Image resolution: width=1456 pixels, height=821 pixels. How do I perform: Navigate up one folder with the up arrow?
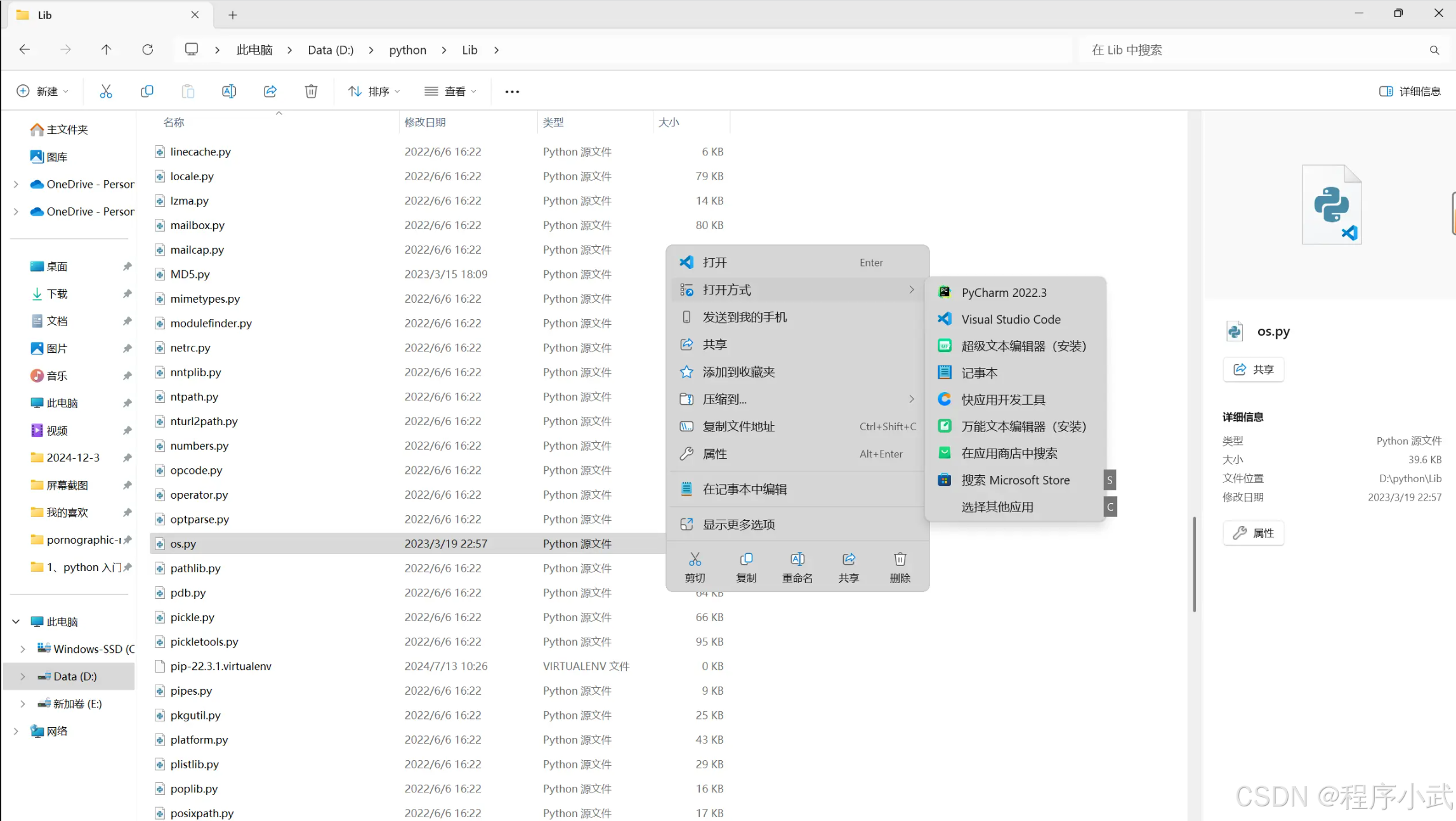point(106,49)
